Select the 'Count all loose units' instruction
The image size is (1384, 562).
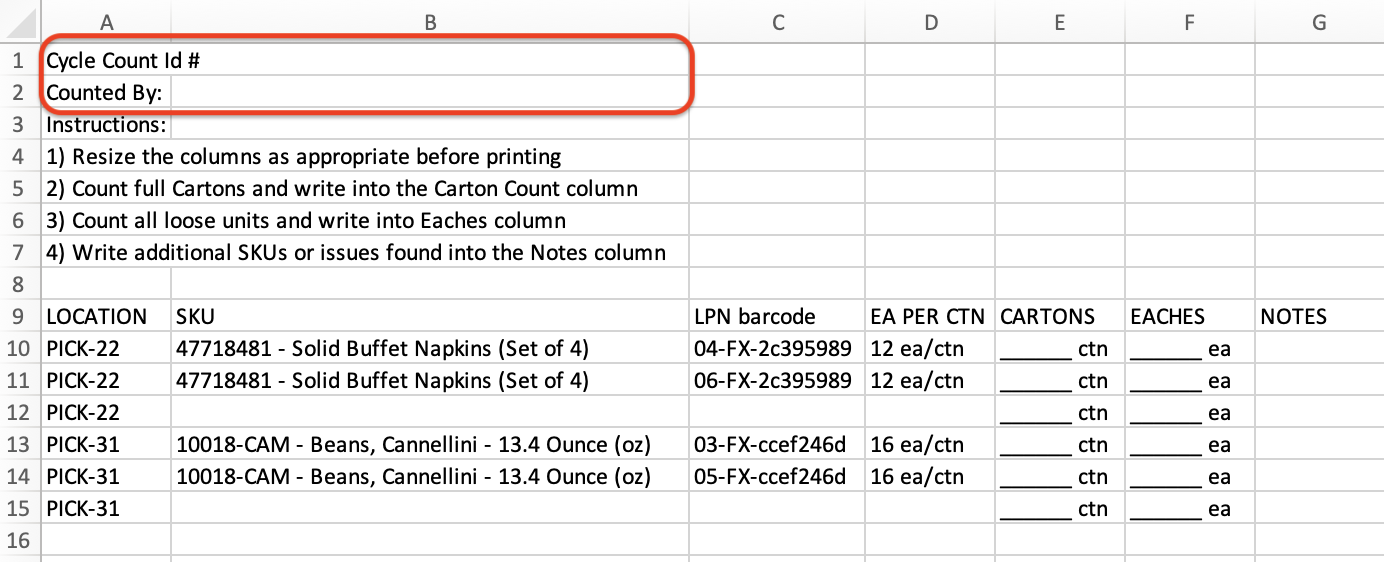306,221
